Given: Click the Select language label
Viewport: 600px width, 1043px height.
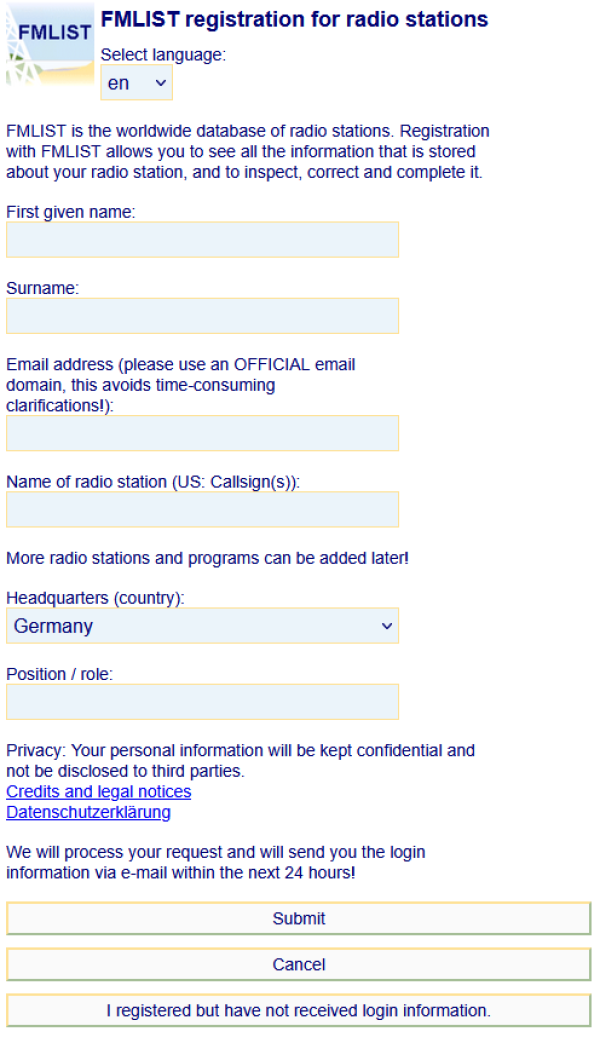Looking at the screenshot, I should [x=163, y=55].
